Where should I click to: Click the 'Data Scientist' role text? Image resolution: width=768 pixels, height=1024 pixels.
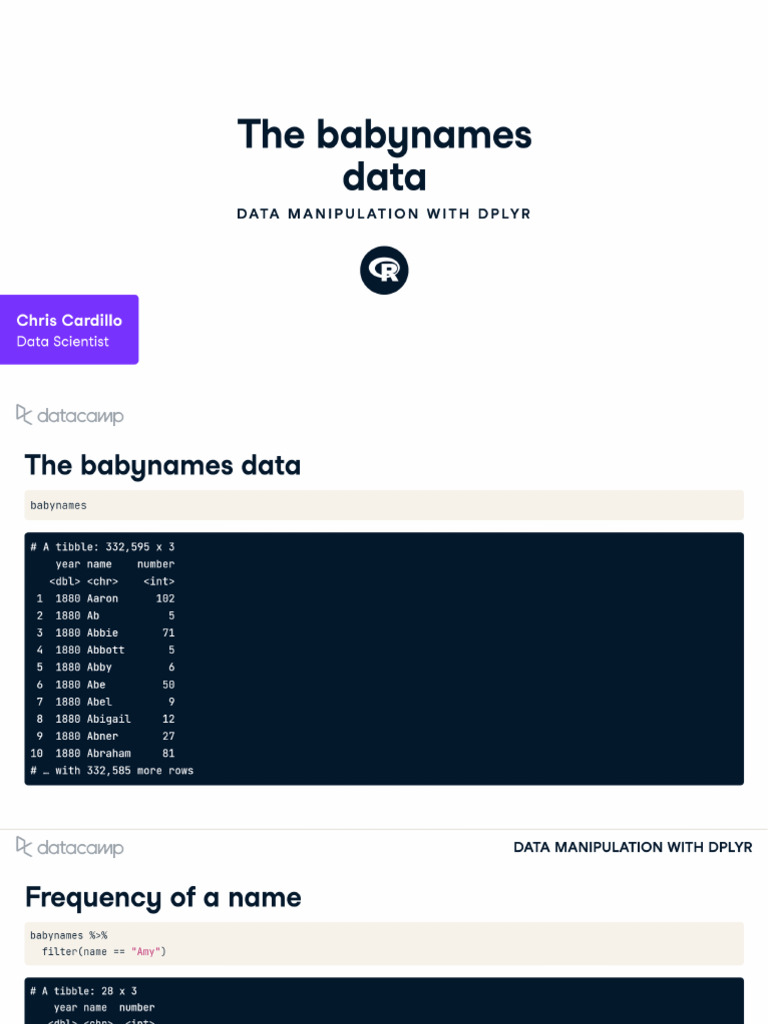[x=63, y=342]
